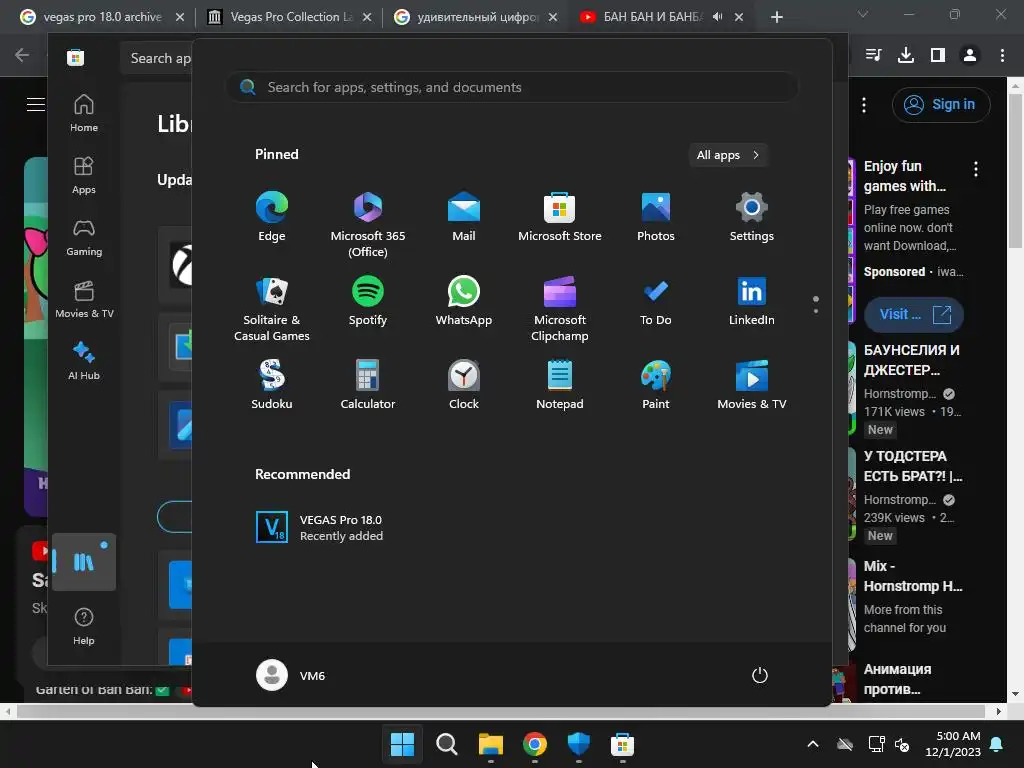The image size is (1024, 768).
Task: Launch WhatsApp
Action: click(464, 300)
